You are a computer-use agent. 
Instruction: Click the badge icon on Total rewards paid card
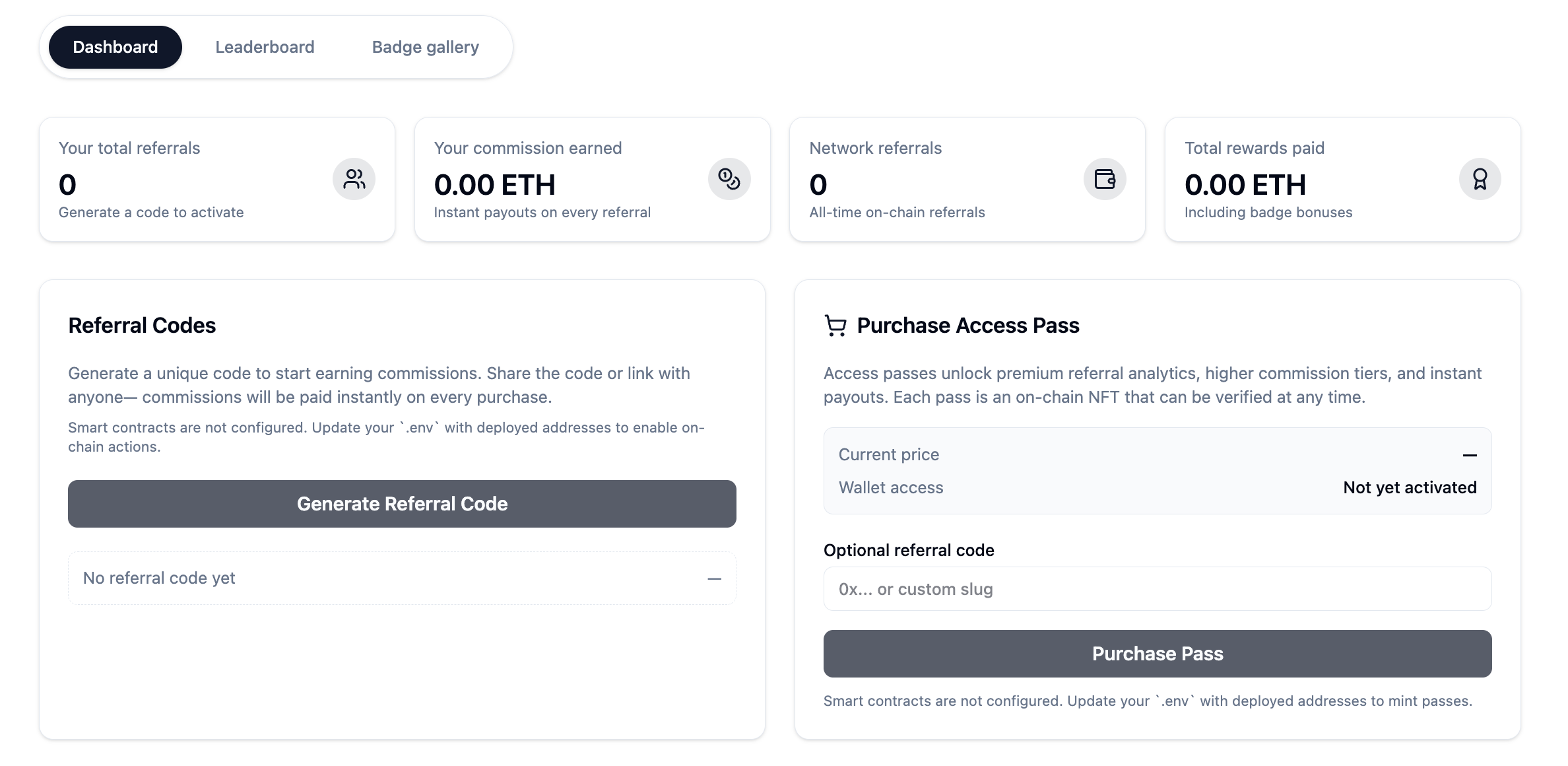point(1479,178)
